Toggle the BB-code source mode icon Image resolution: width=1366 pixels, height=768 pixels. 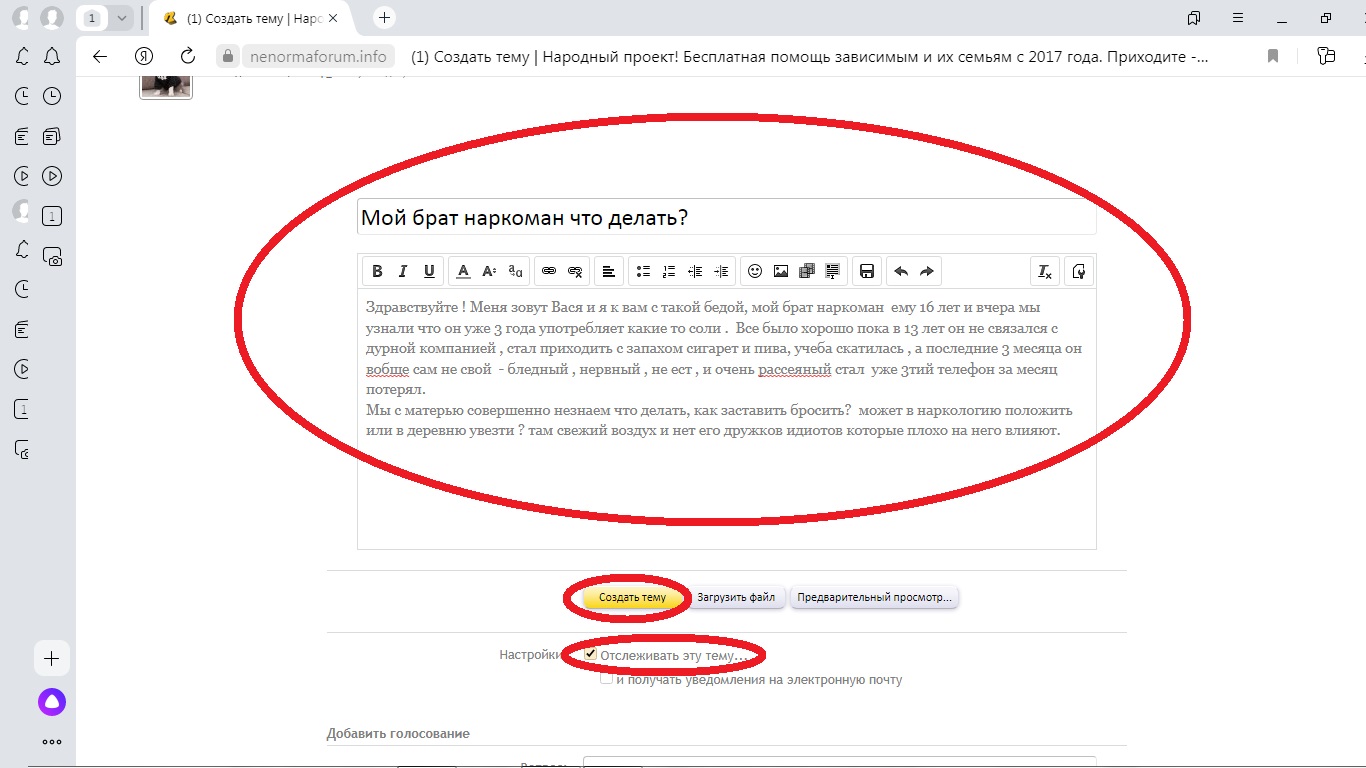point(1078,271)
